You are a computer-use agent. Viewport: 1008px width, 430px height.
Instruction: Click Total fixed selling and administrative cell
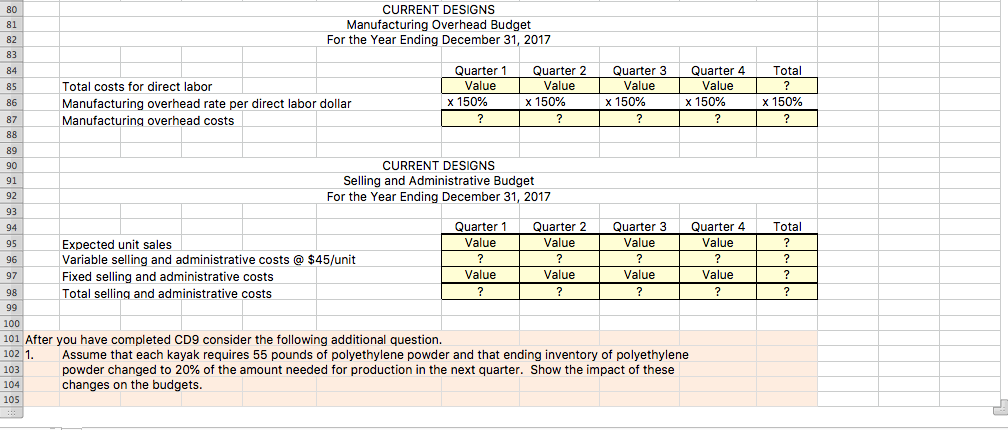(787, 276)
